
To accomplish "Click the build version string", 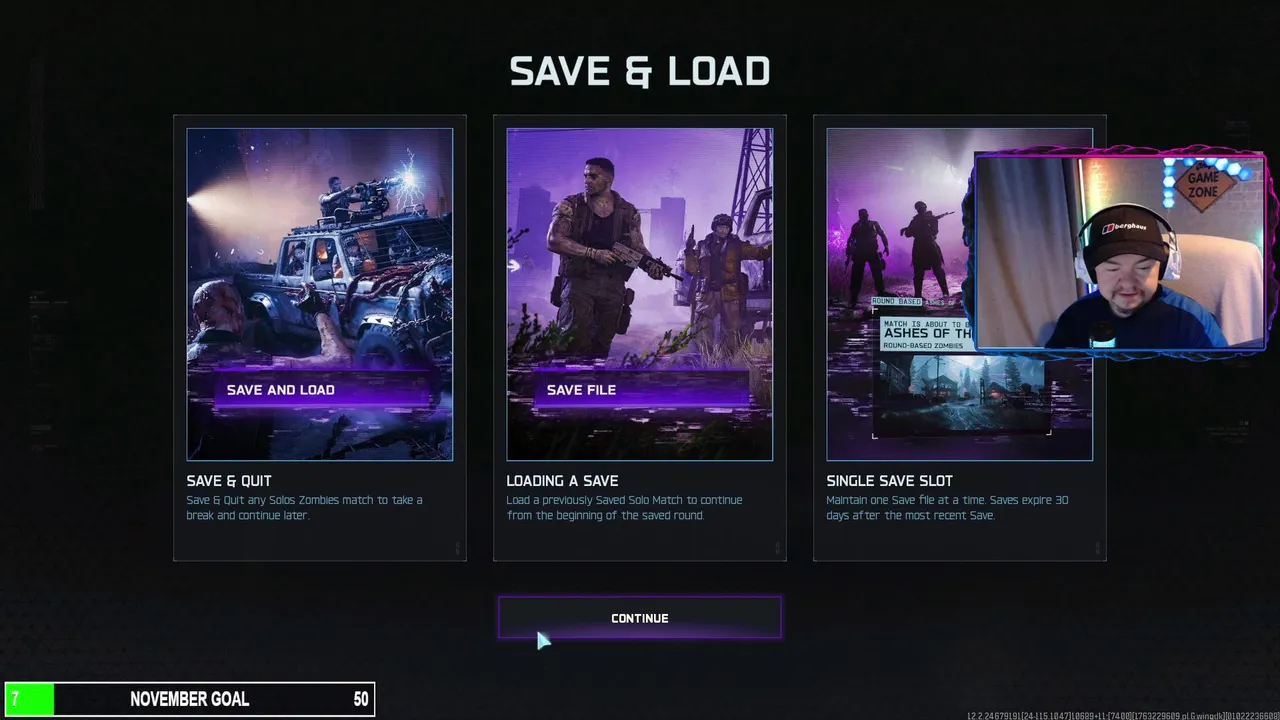I will pos(1122,715).
